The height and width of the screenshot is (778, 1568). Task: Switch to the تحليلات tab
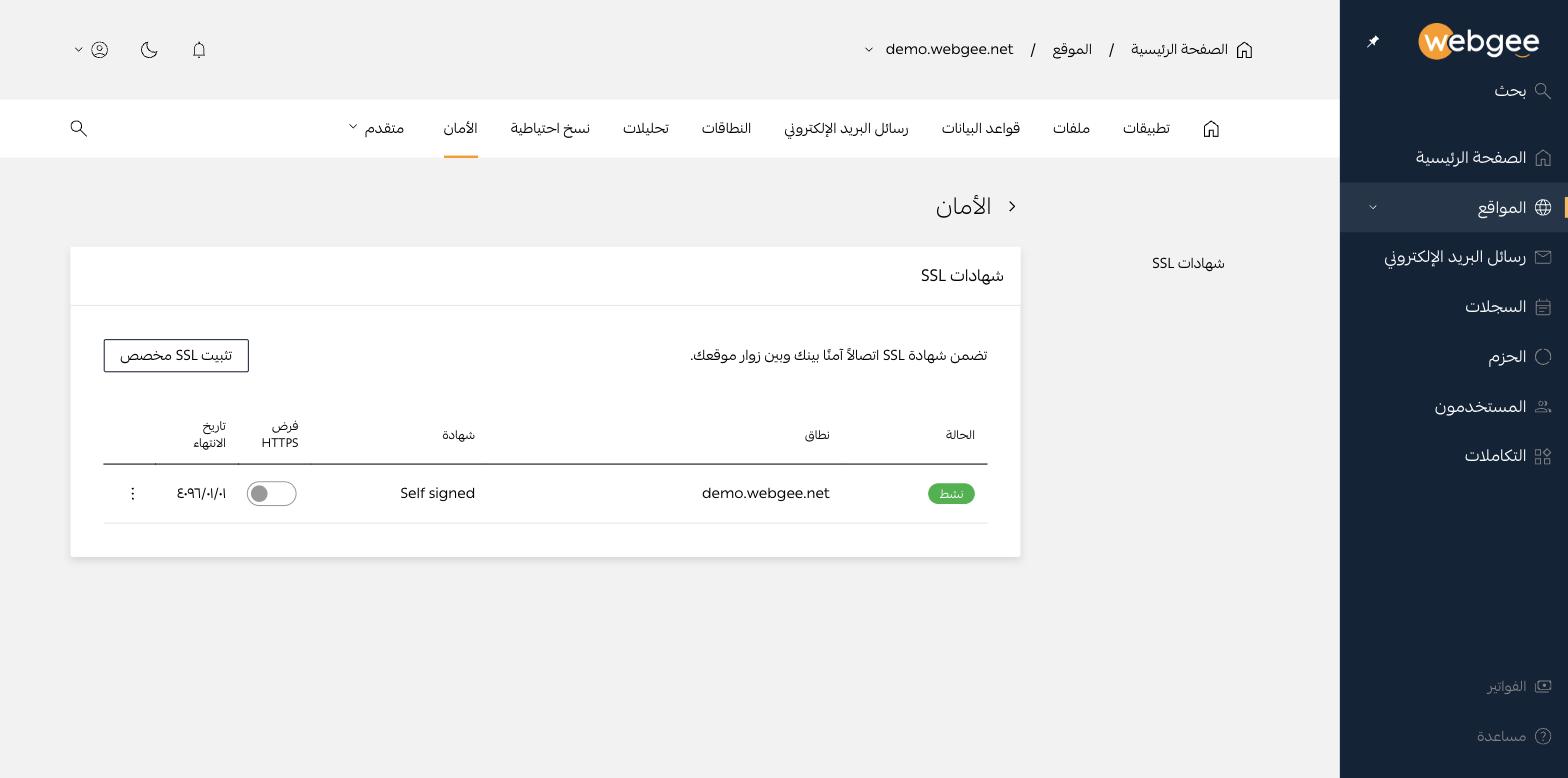(645, 129)
